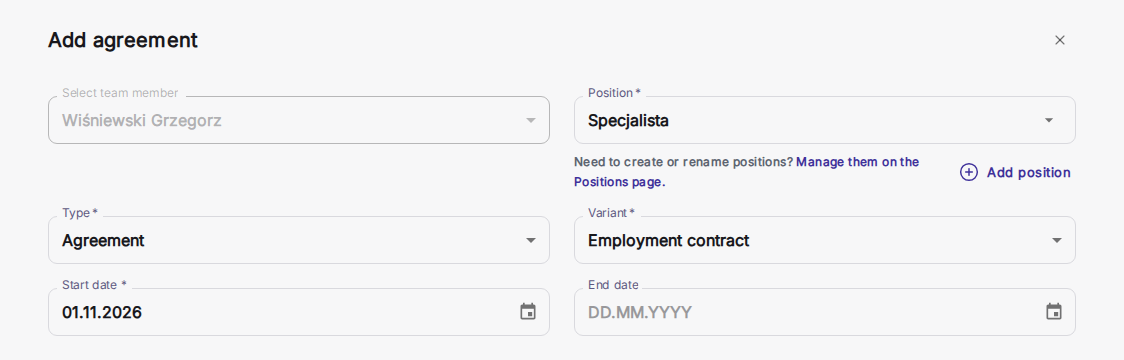
Task: Click the Select team member dropdown arrow
Action: 530,120
